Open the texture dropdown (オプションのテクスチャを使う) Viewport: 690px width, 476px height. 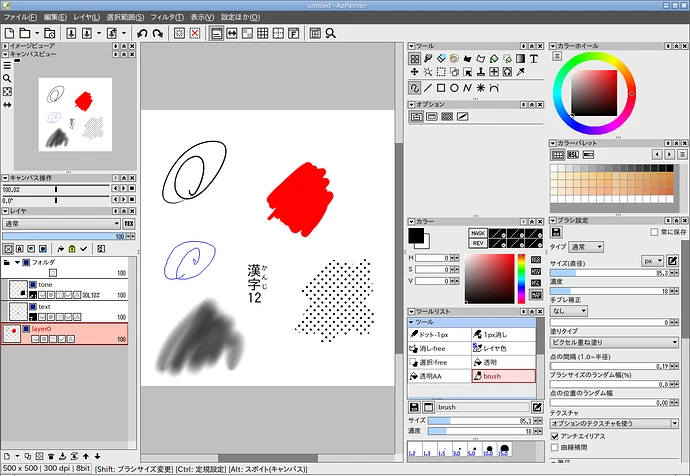coord(614,423)
